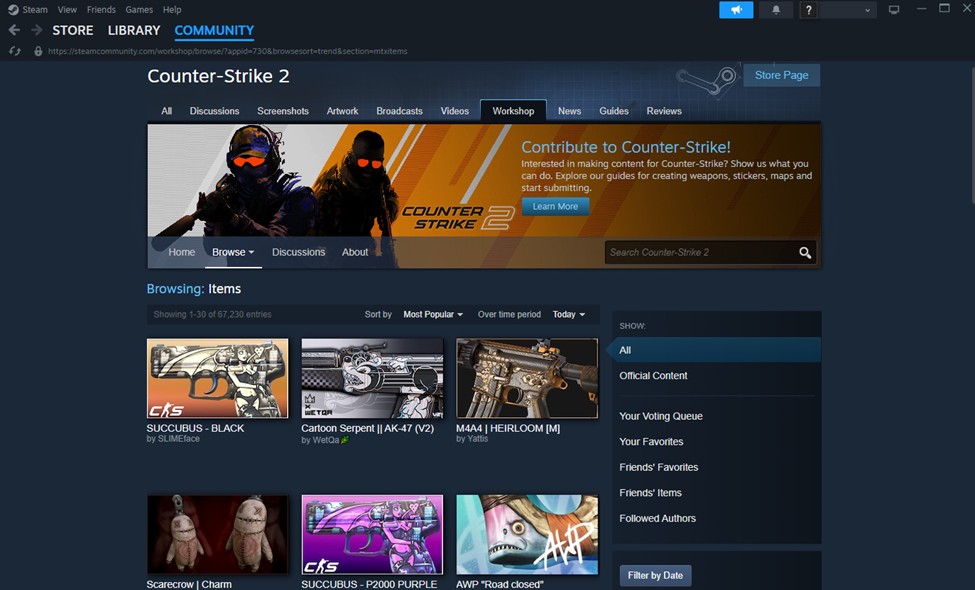The height and width of the screenshot is (590, 975).
Task: Reload the page with the refresh icon
Action: point(15,51)
